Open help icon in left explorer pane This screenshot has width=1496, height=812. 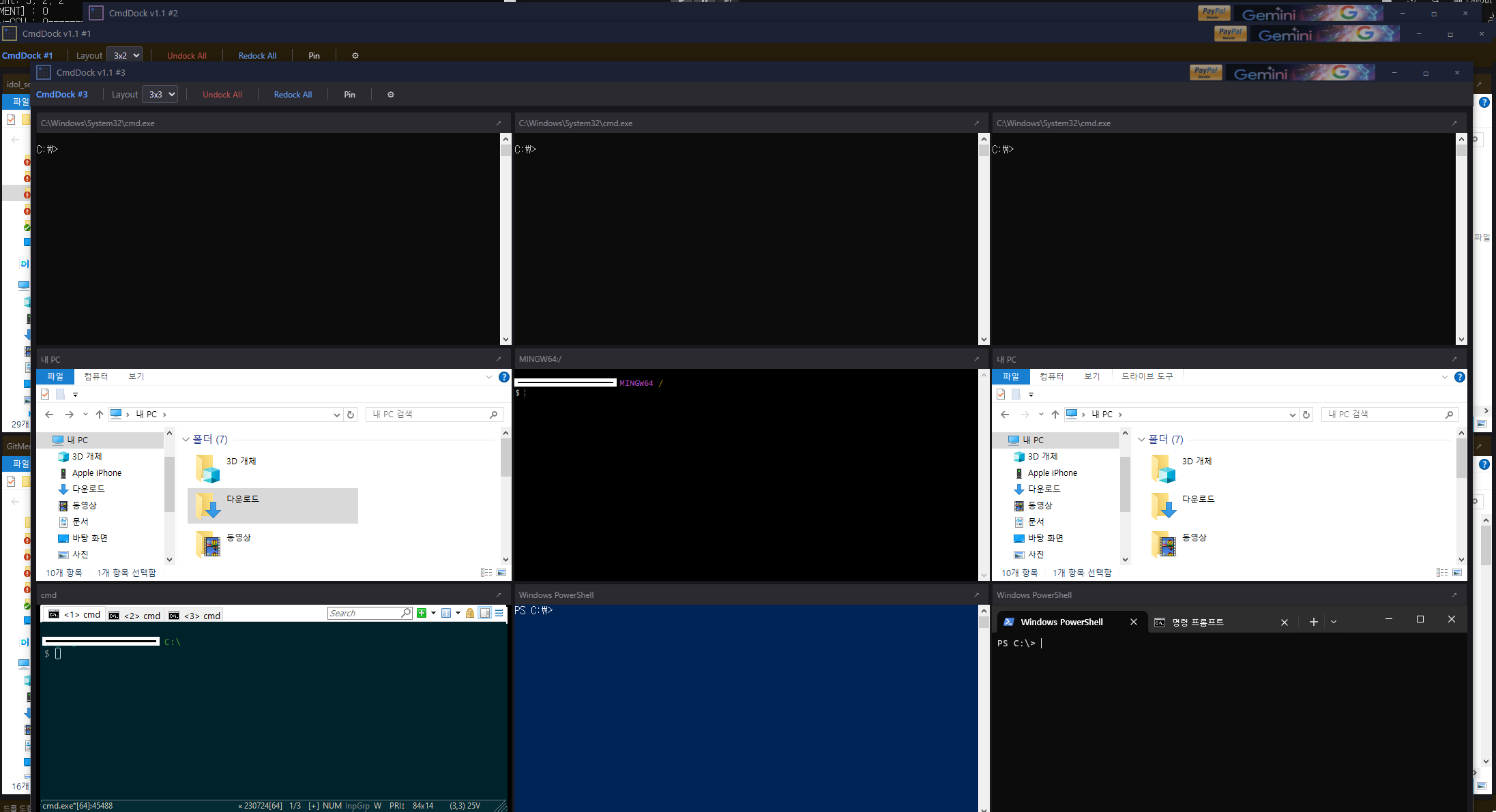[x=504, y=377]
